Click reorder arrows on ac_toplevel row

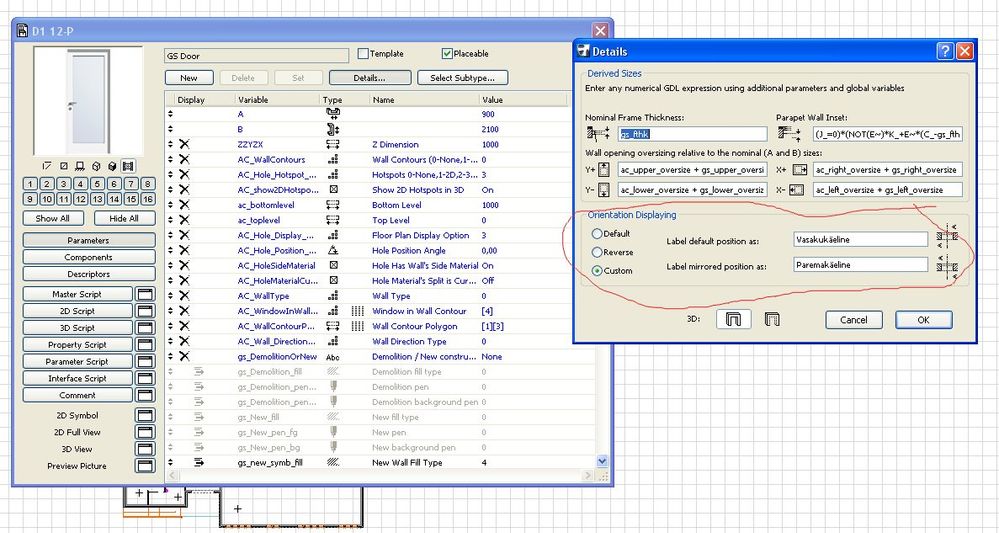[170, 220]
